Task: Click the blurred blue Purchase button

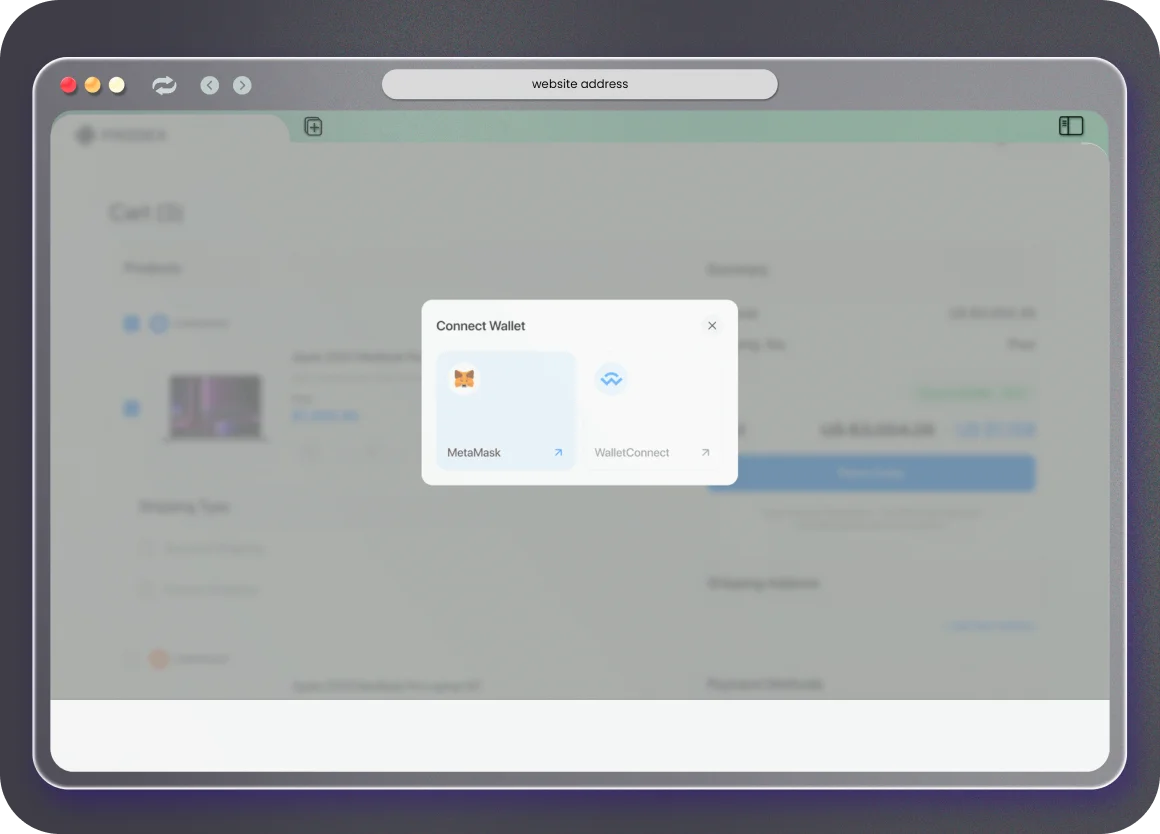Action: coord(870,473)
